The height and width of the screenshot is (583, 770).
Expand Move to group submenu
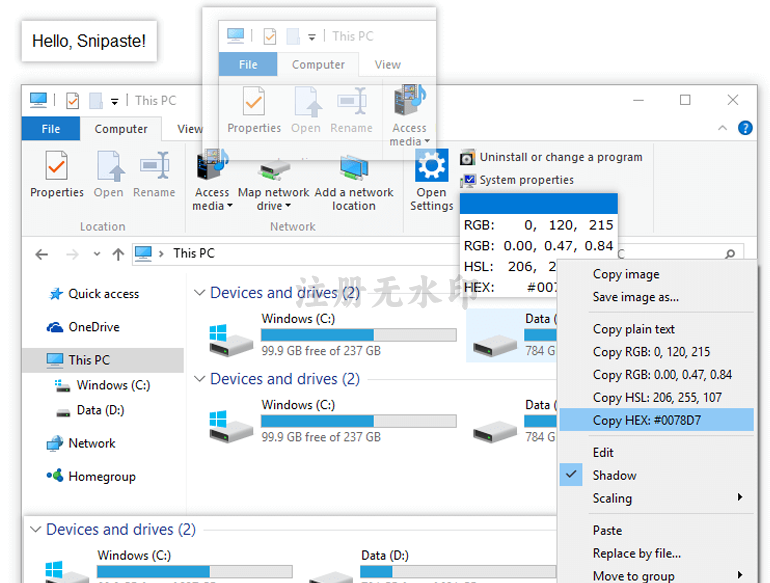coord(657,575)
